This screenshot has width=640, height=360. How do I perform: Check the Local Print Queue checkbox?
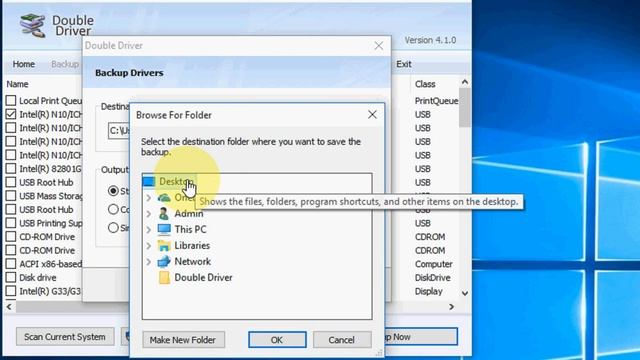tap(11, 100)
